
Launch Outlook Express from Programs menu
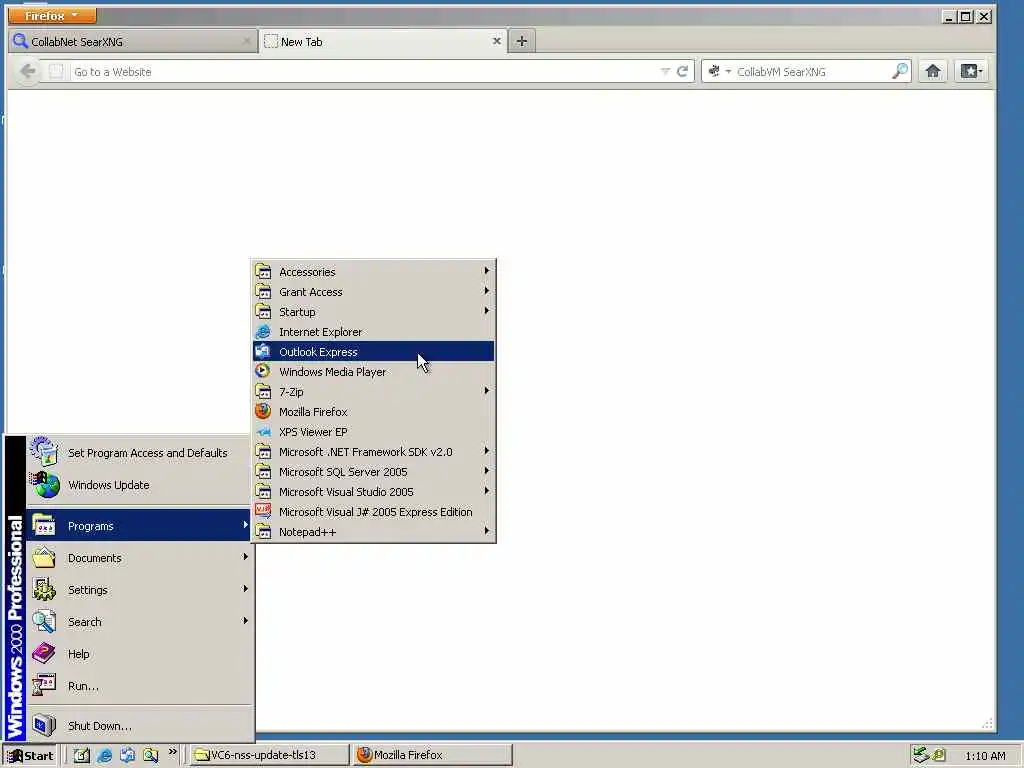pyautogui.click(x=373, y=351)
